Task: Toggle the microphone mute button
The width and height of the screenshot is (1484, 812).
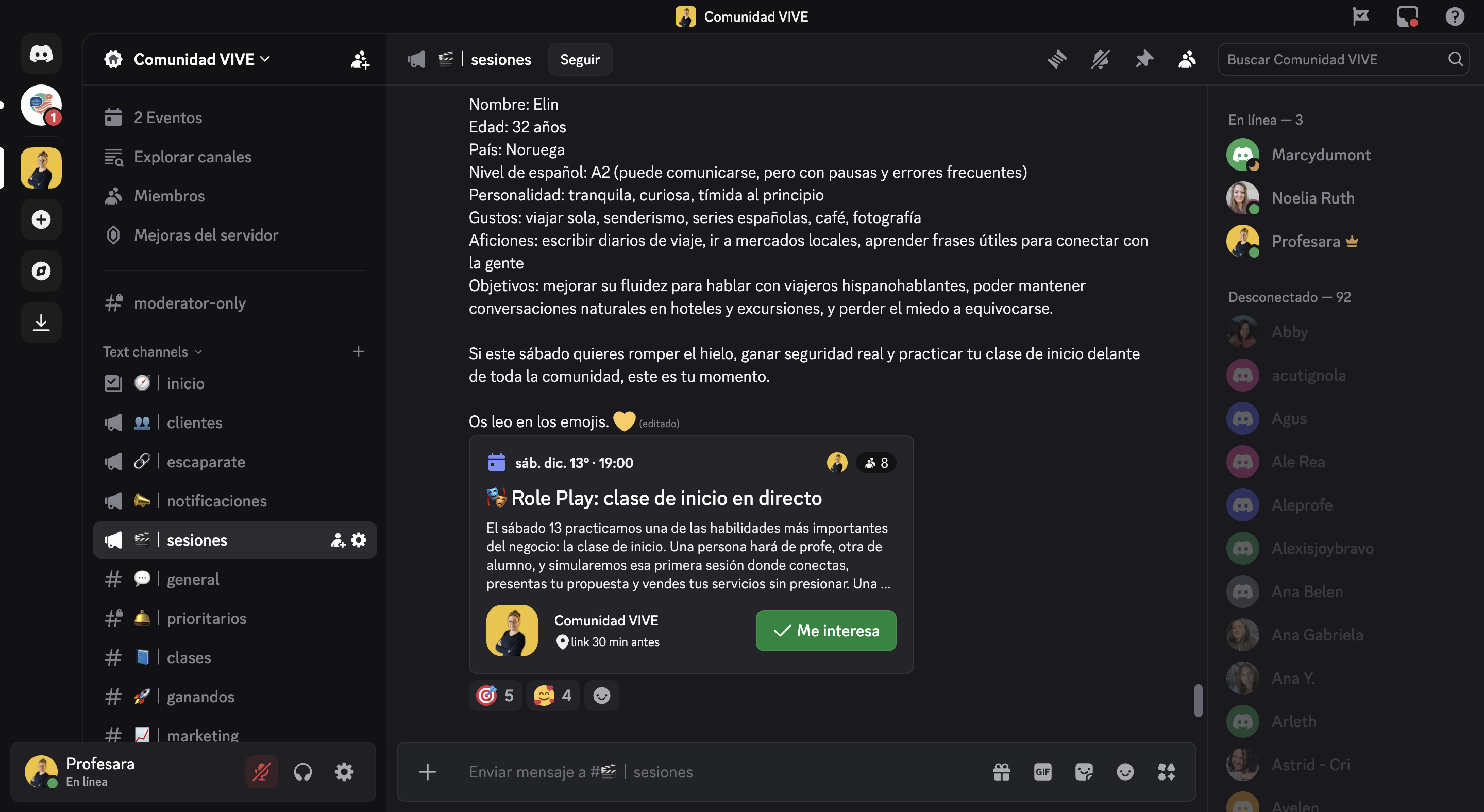Action: 262,772
